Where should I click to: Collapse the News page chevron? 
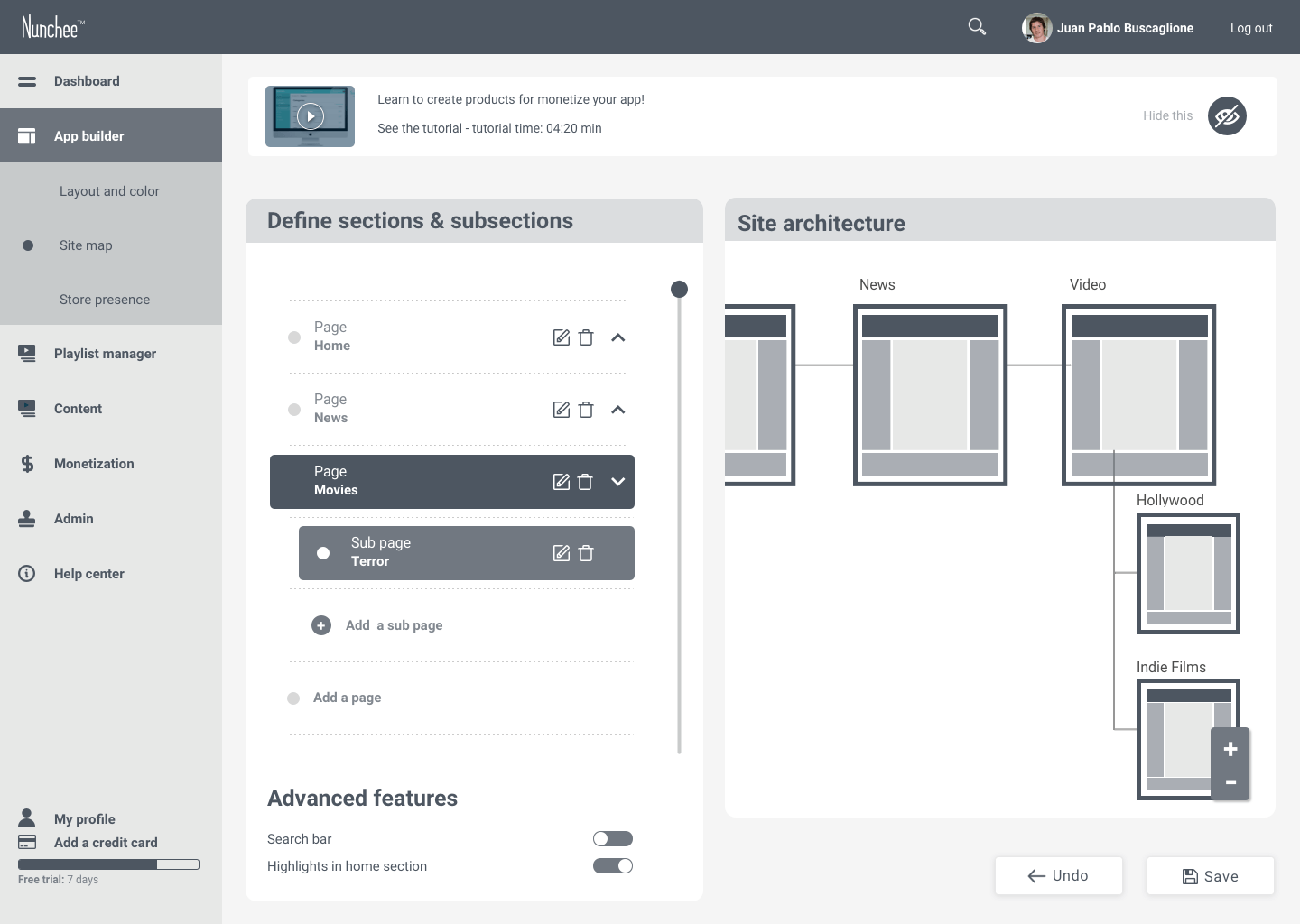click(618, 410)
